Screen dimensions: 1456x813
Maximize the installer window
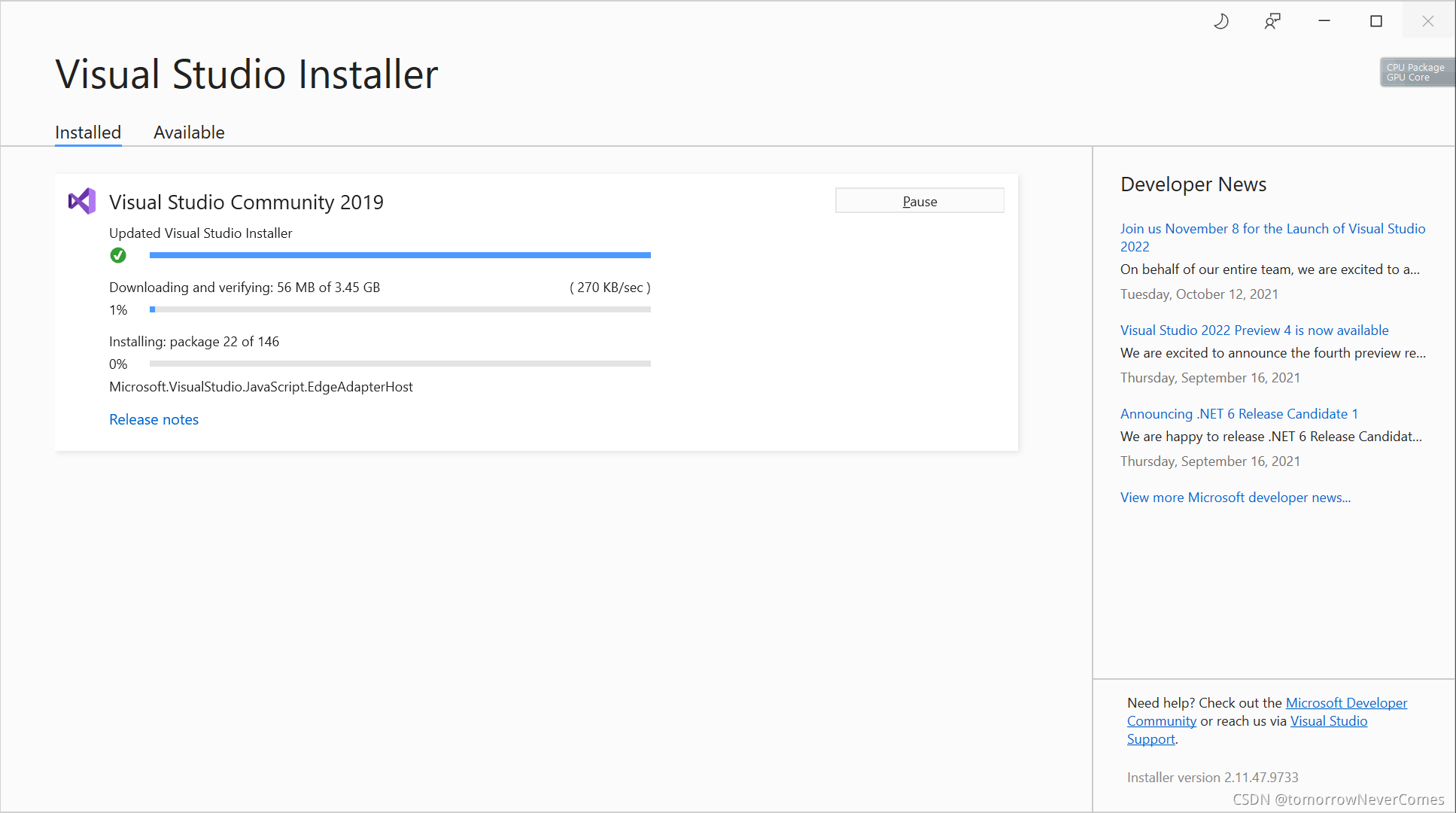[1376, 21]
